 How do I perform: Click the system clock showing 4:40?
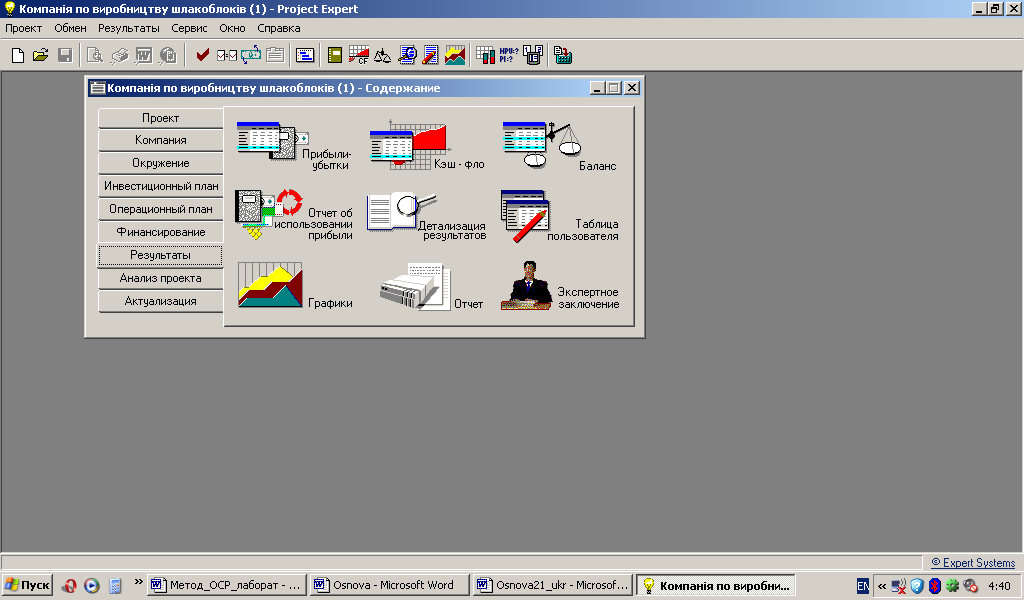(999, 586)
